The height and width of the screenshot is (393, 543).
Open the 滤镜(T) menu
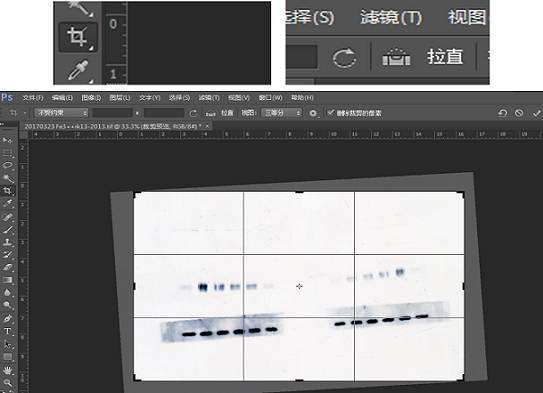pos(209,98)
